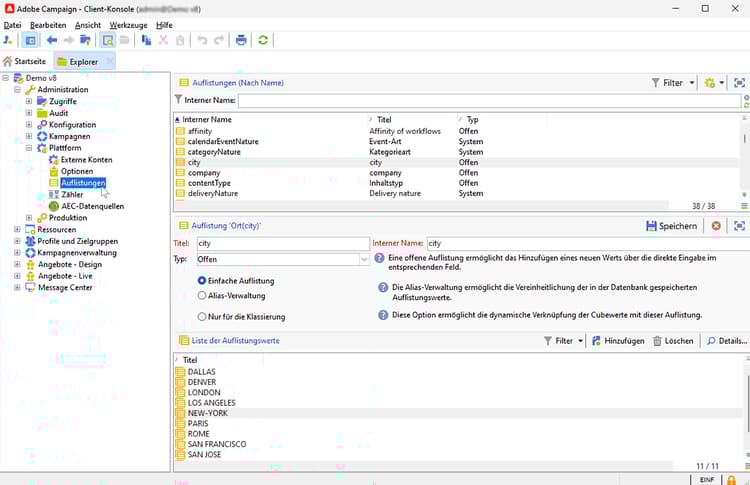Open the Bearbeiten menu
The width and height of the screenshot is (750, 485).
point(48,24)
